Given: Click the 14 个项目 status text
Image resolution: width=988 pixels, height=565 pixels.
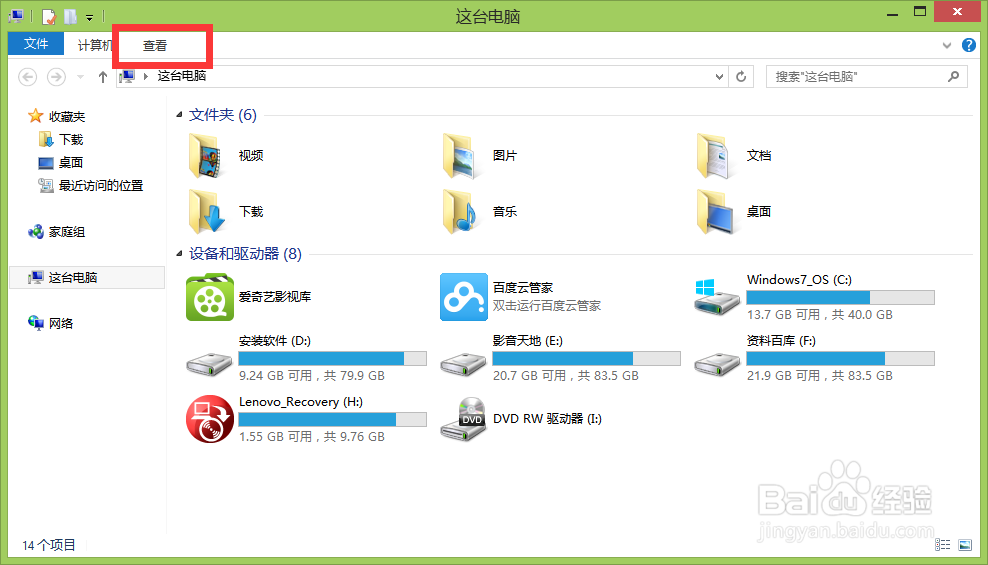Looking at the screenshot, I should pyautogui.click(x=49, y=545).
